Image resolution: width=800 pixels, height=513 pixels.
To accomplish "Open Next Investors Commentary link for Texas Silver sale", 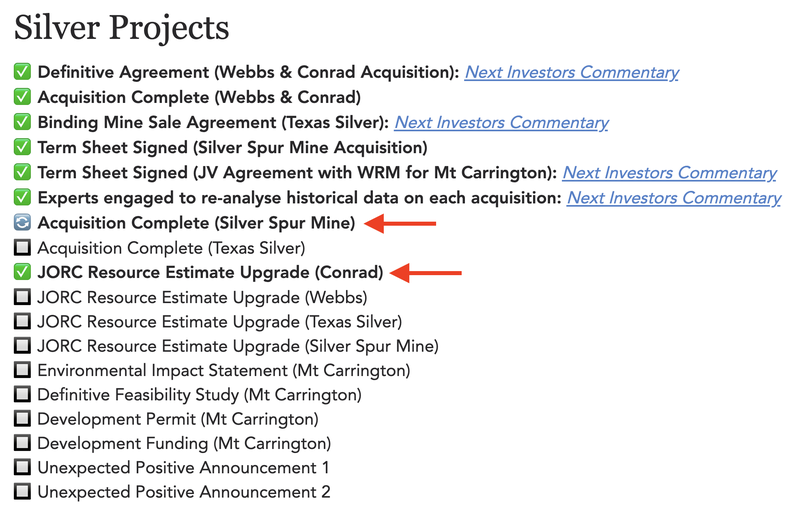I will click(x=502, y=123).
